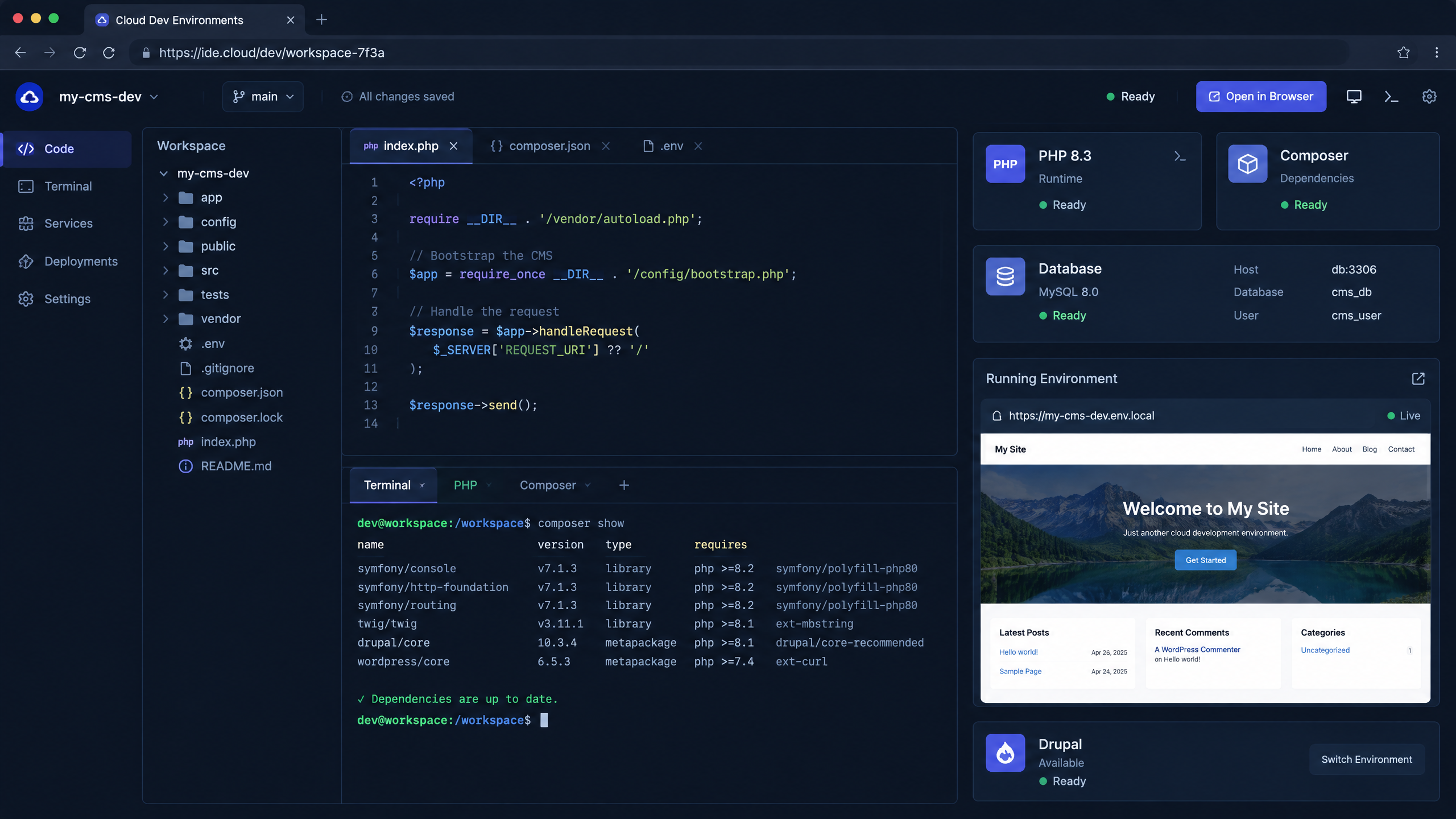Open the settings gear icon in header
The height and width of the screenshot is (819, 1456).
pyautogui.click(x=1429, y=97)
